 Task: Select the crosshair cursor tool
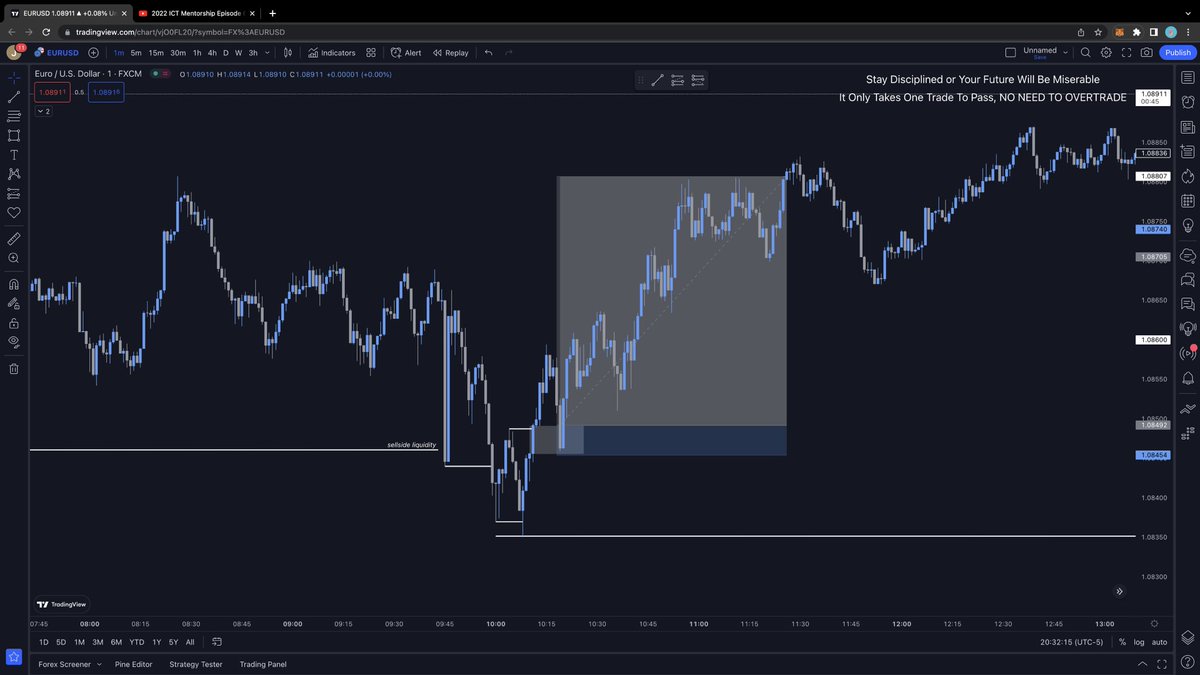point(14,77)
